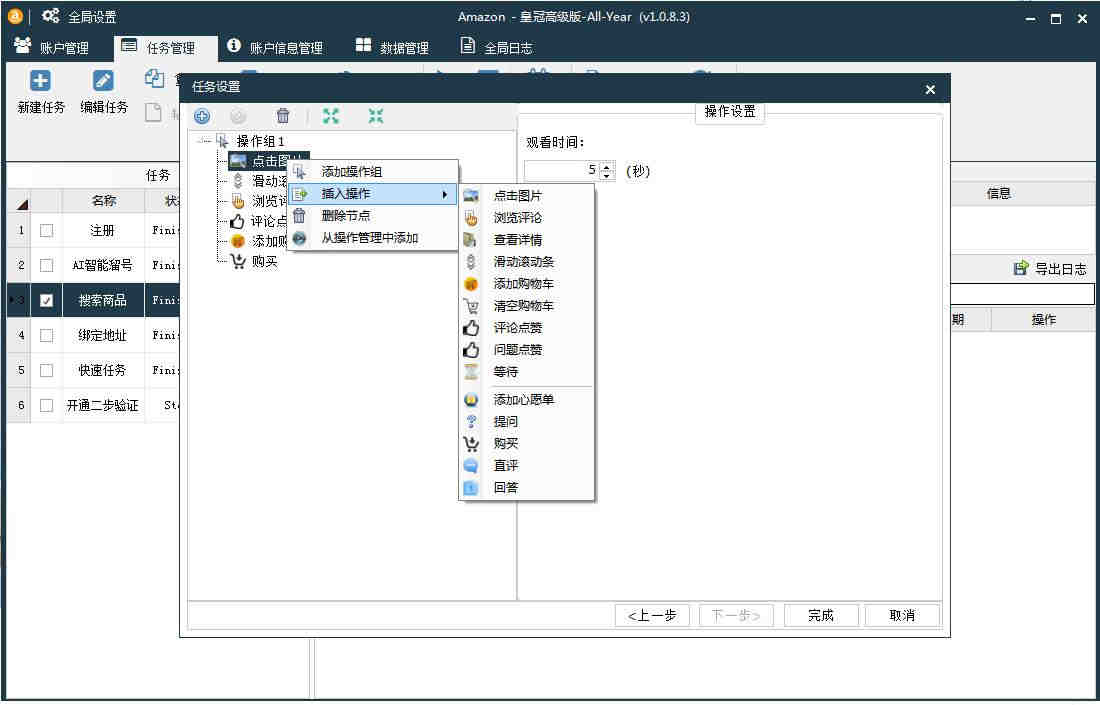Select 添加操作组 in the context menu
The image size is (1100, 705).
(373, 172)
